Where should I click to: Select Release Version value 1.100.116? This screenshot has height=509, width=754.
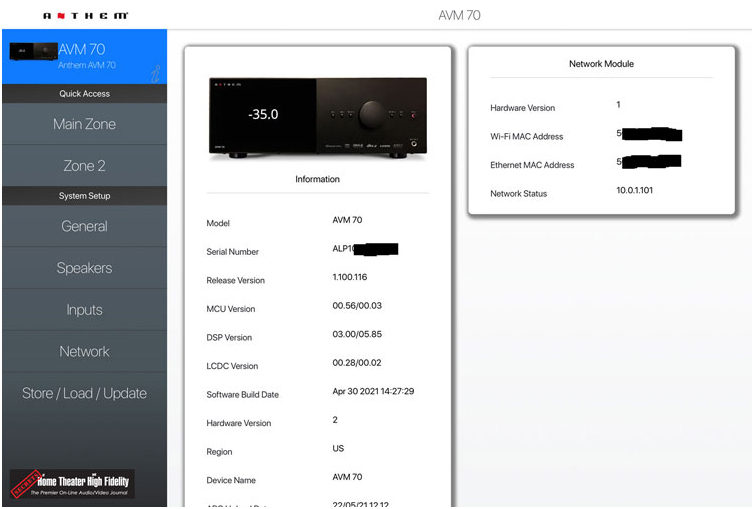350,277
